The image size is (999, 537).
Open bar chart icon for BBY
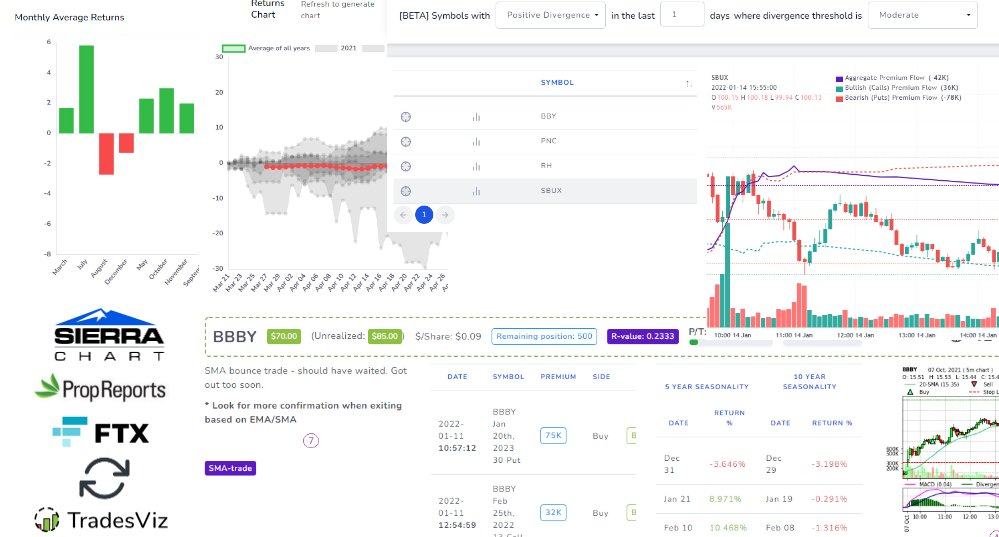[x=476, y=117]
